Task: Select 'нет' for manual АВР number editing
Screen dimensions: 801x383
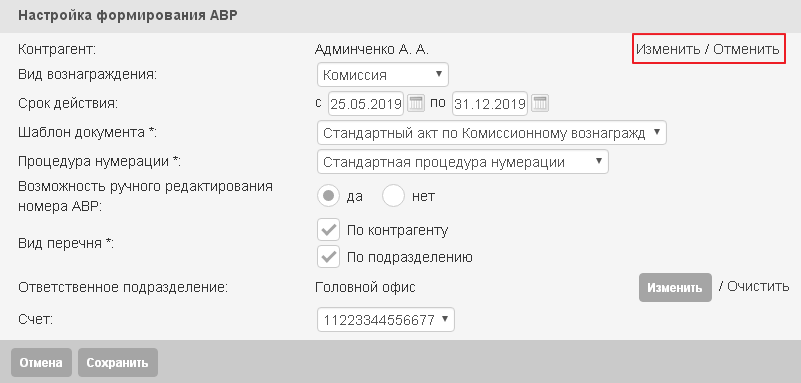Action: [393, 196]
